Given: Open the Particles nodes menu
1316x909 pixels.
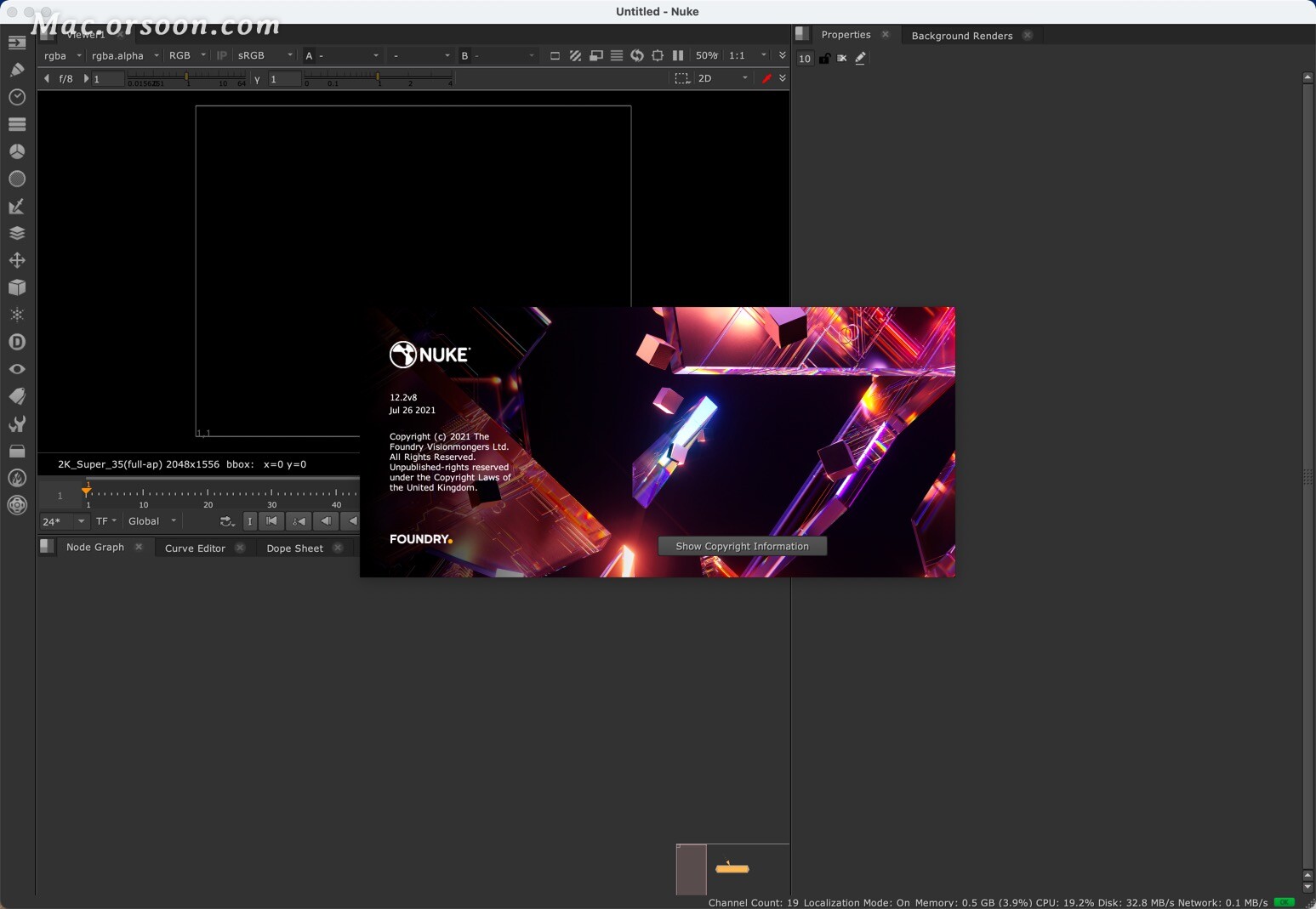Looking at the screenshot, I should pos(17,315).
